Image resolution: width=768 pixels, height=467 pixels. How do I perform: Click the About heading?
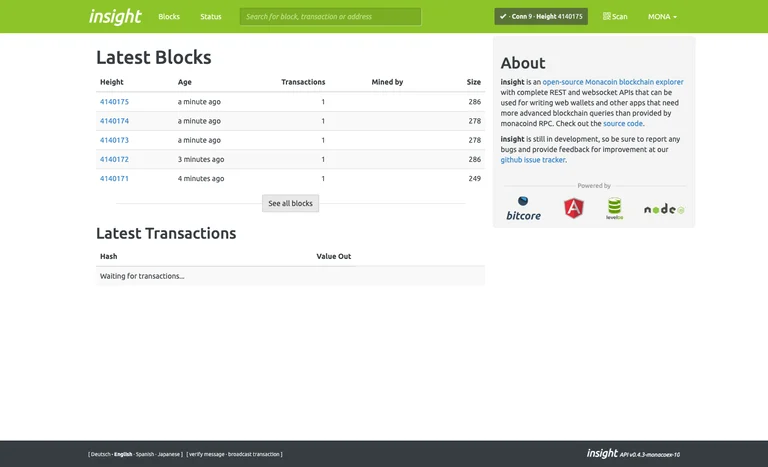523,63
